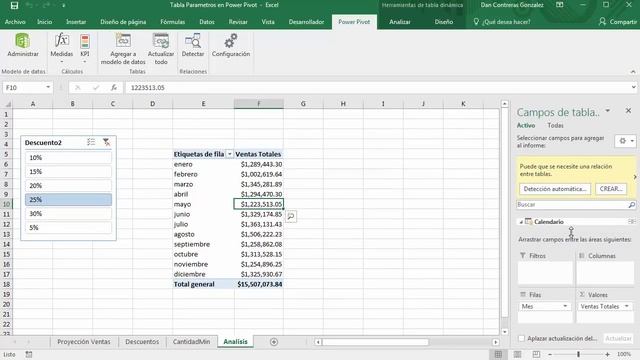
Task: Save the workbook from quick access toolbar
Action: [14, 5]
